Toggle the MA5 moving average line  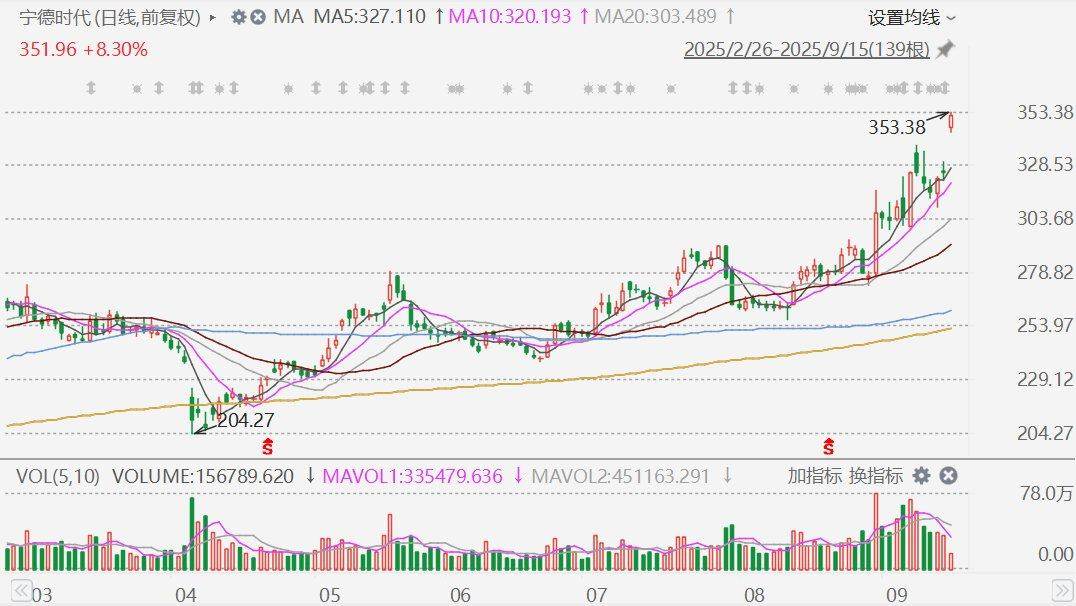[369, 17]
